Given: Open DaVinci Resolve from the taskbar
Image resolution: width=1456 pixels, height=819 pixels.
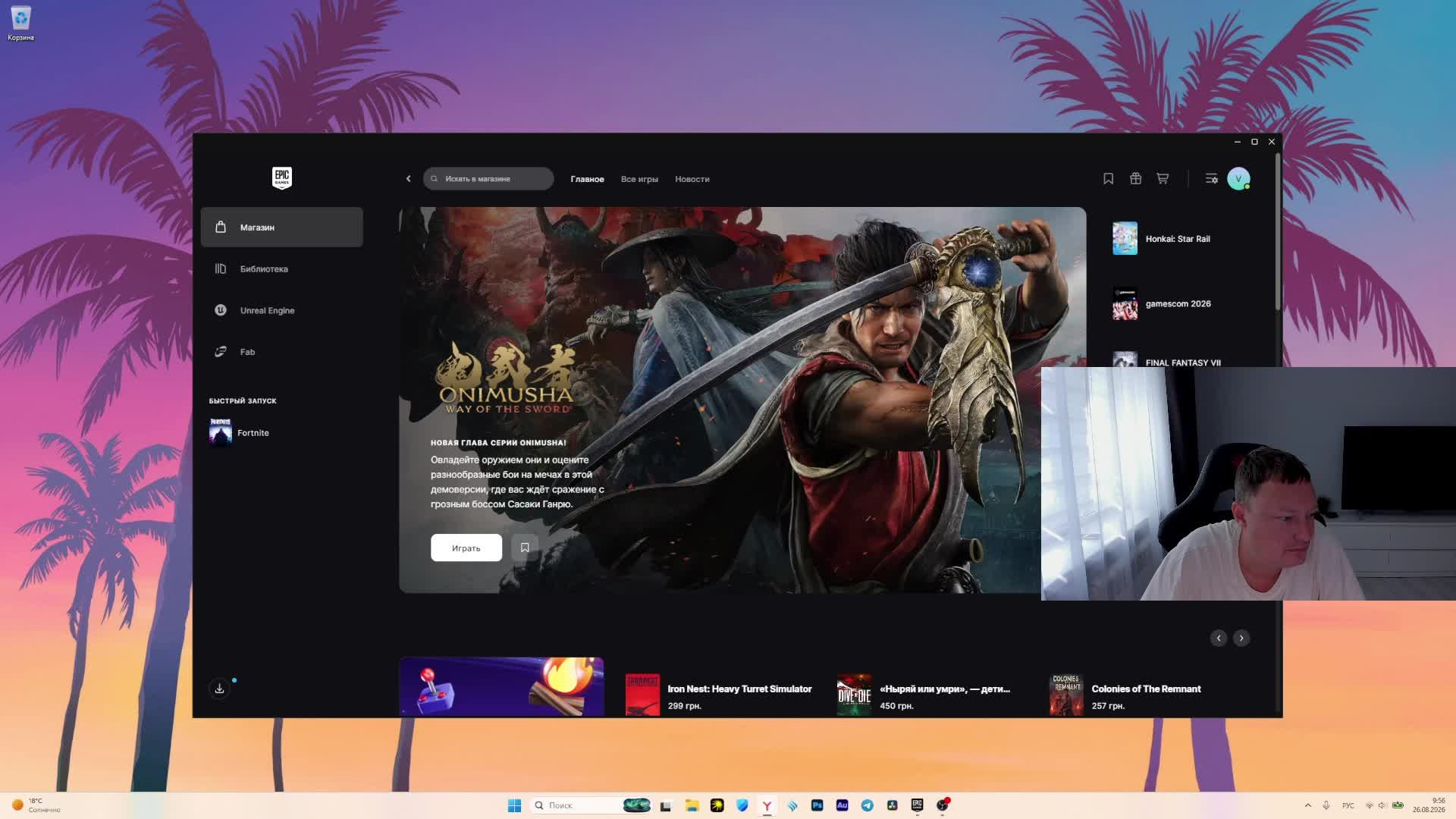Looking at the screenshot, I should coord(893,805).
